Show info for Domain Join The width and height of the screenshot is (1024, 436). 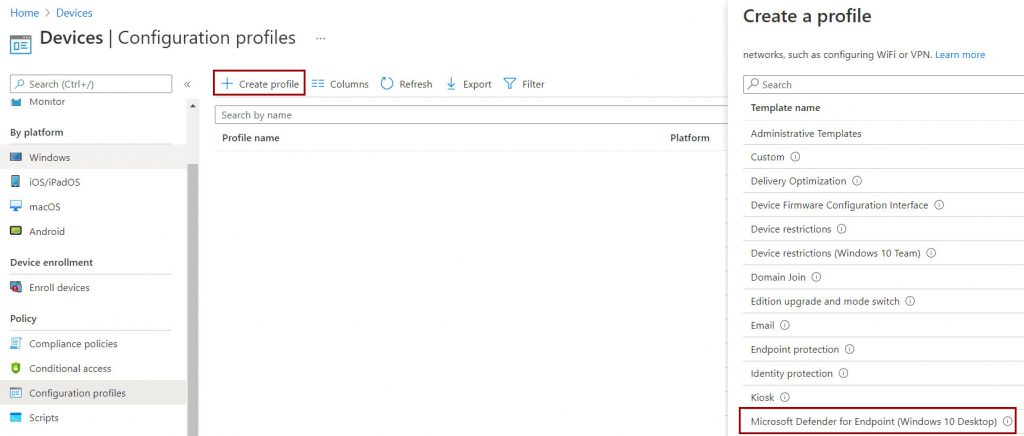point(816,277)
